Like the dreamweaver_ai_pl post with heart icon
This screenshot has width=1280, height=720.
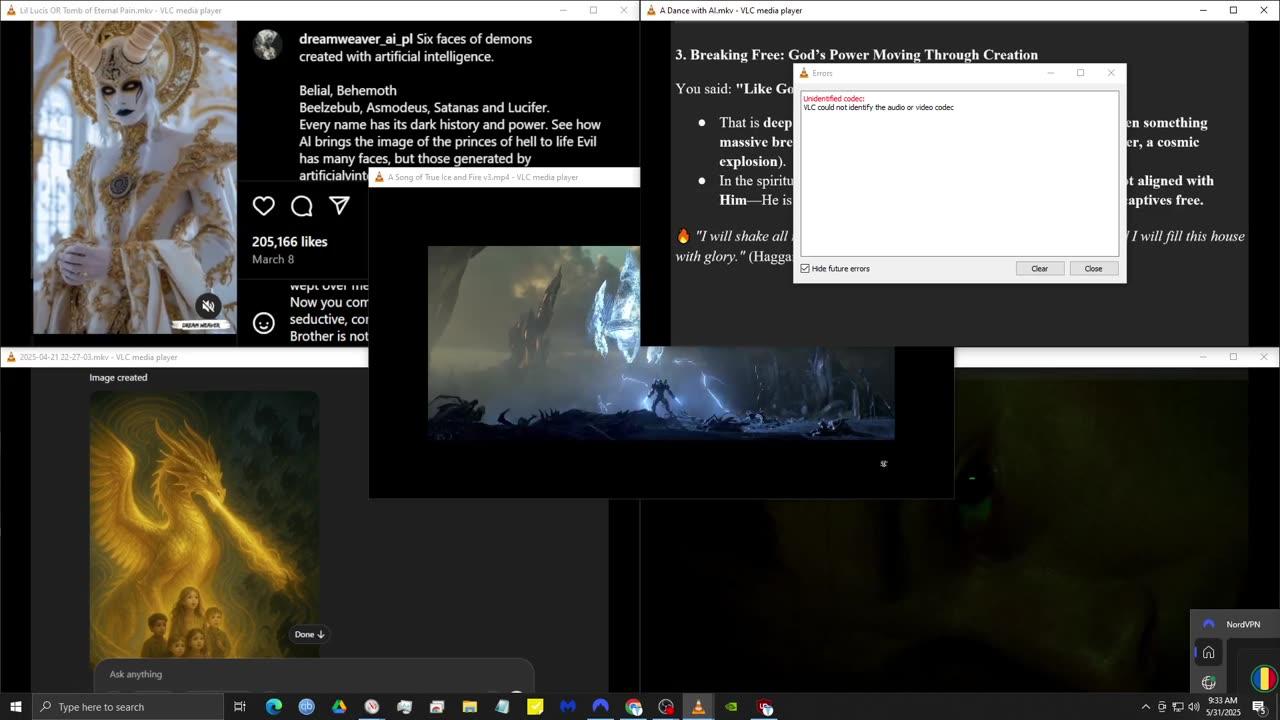pos(264,206)
